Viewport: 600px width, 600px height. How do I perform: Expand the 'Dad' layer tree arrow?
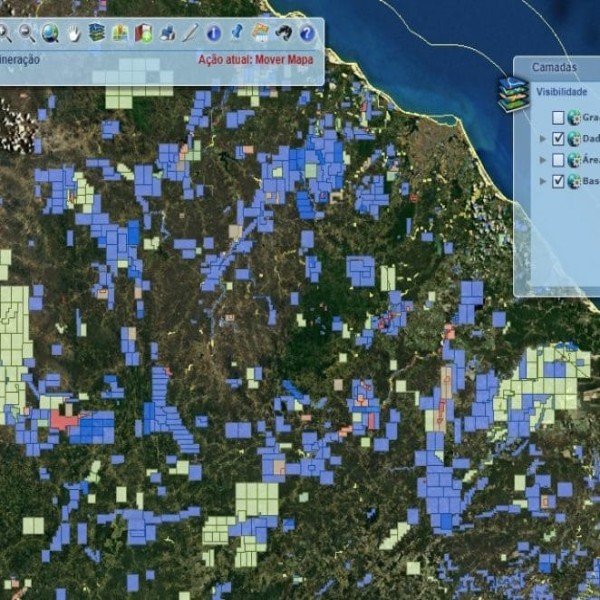point(543,139)
